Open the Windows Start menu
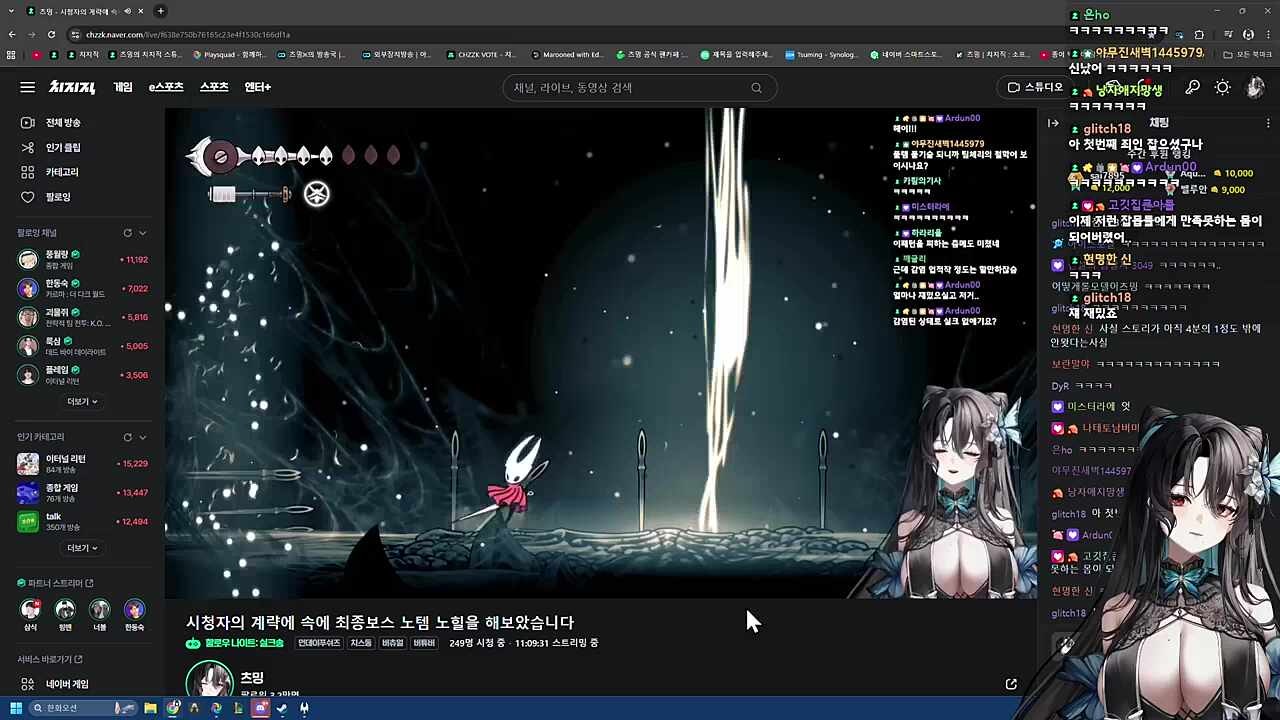The image size is (1280, 720). coord(15,709)
